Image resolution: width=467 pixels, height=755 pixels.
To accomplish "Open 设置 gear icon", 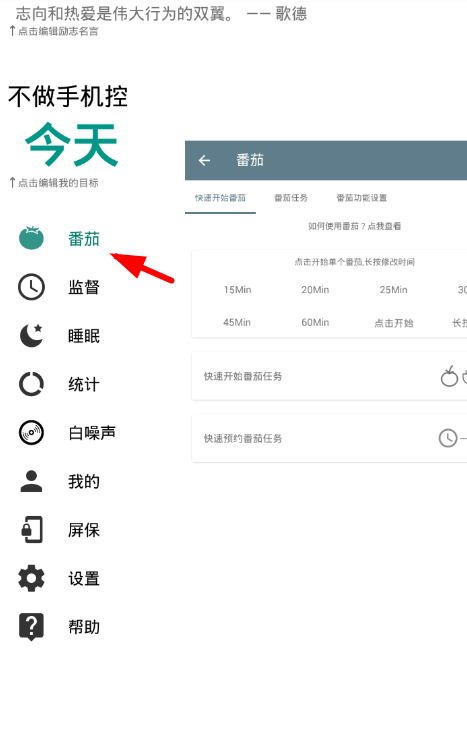I will coord(31,578).
